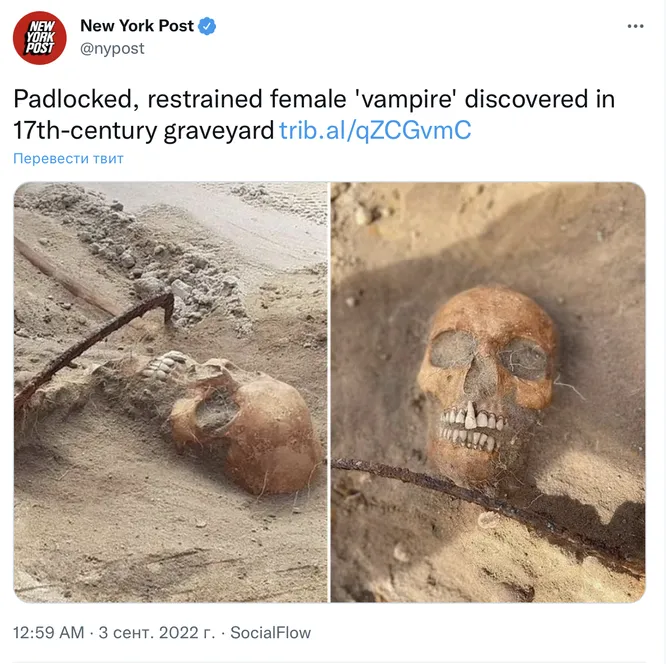Open the trib.al/qZCGvmC article link
This screenshot has height=664, width=666.
[x=375, y=130]
